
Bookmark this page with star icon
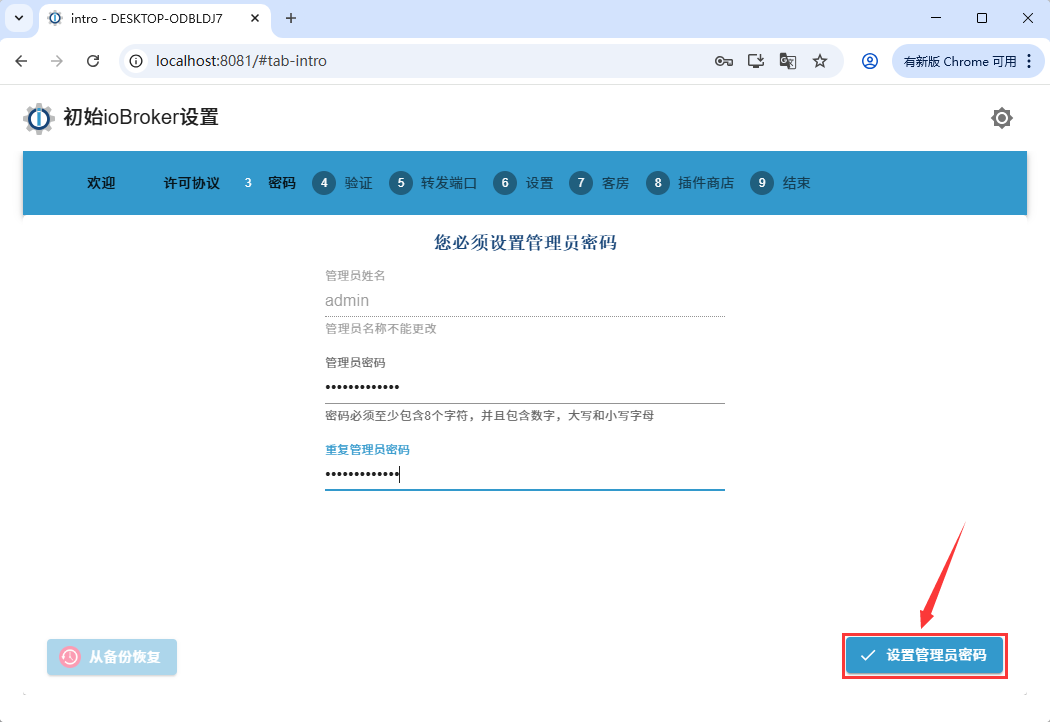coord(820,61)
